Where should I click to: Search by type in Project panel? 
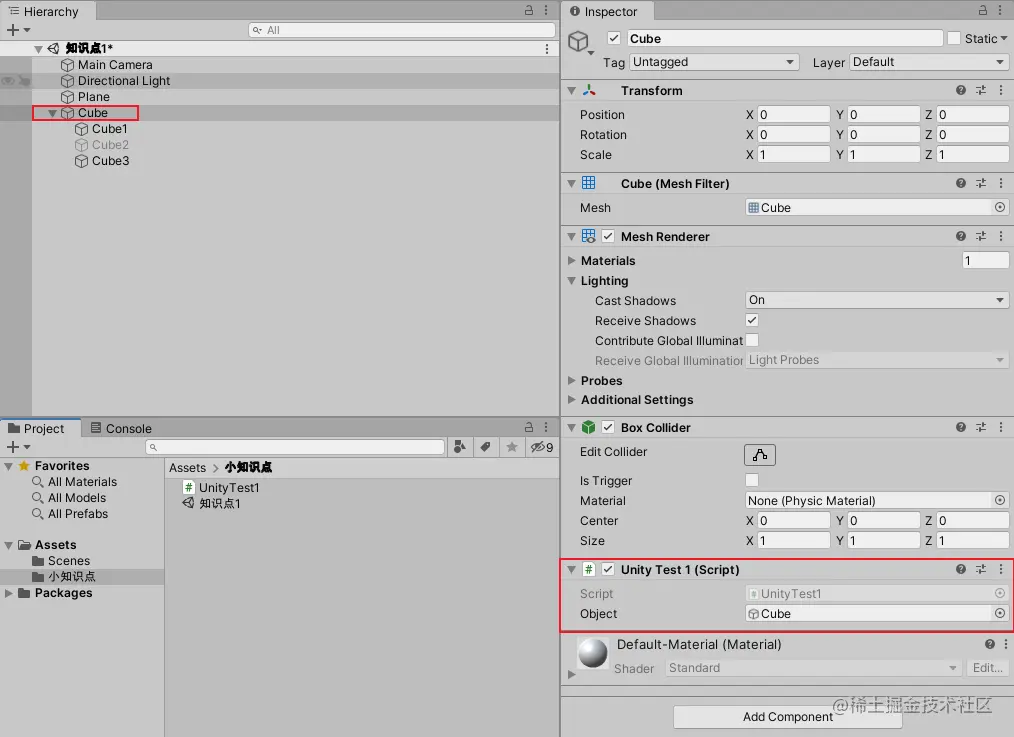(x=460, y=447)
